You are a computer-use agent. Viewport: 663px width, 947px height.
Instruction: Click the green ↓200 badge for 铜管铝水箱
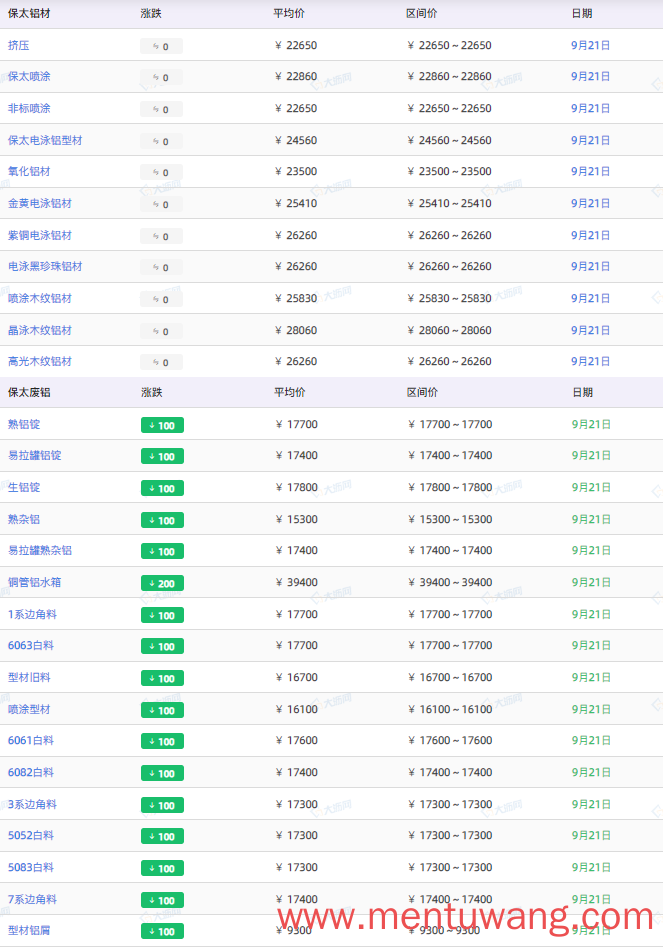(162, 583)
